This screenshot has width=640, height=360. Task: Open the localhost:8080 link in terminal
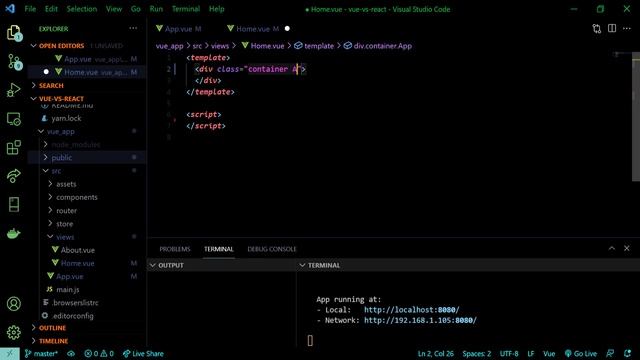pos(411,310)
